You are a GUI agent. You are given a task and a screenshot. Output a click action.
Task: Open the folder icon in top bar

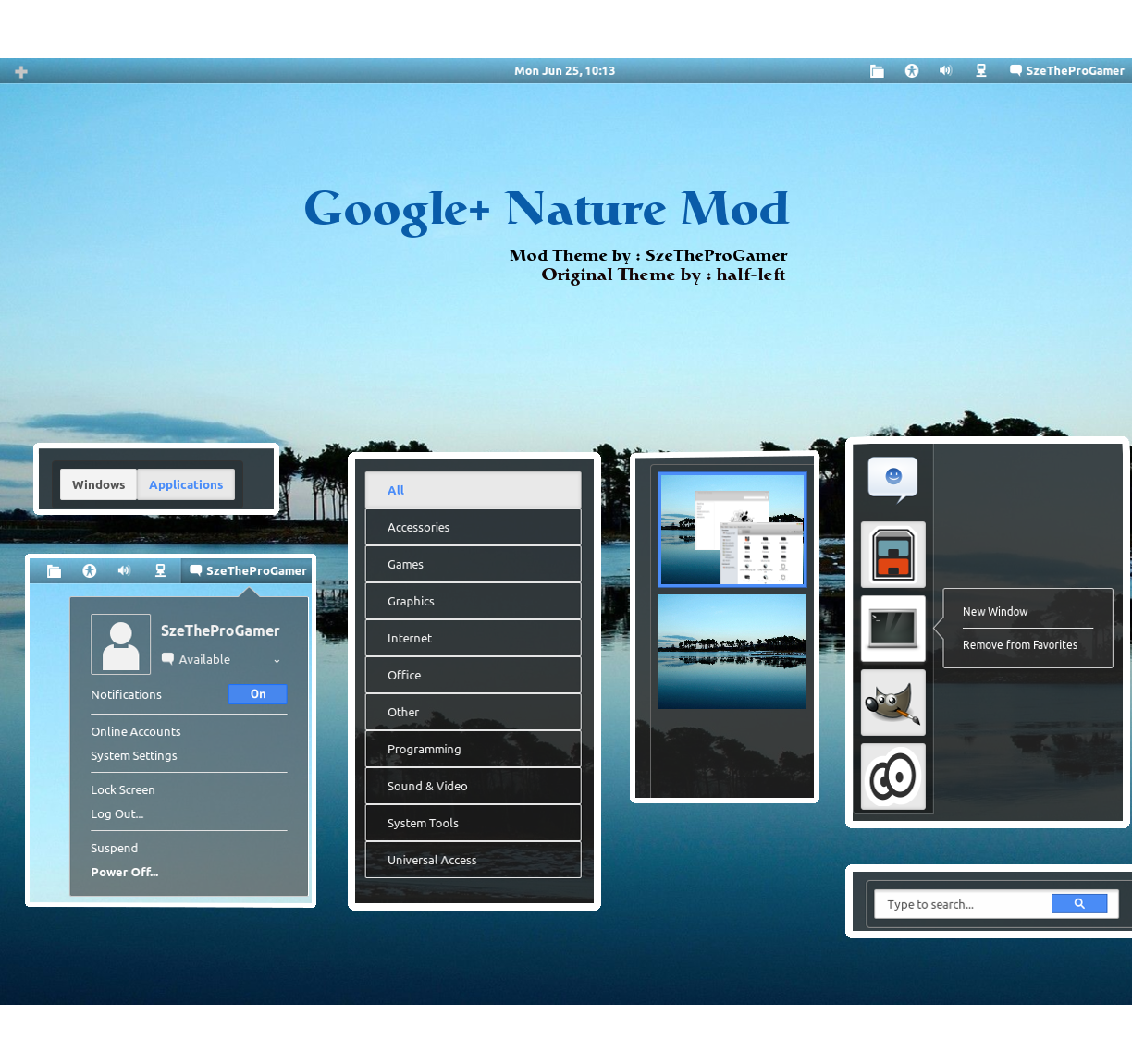[x=877, y=71]
